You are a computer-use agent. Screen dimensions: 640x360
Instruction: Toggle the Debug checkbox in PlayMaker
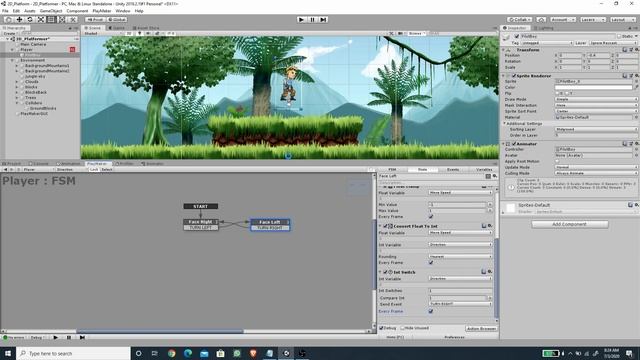pos(382,328)
